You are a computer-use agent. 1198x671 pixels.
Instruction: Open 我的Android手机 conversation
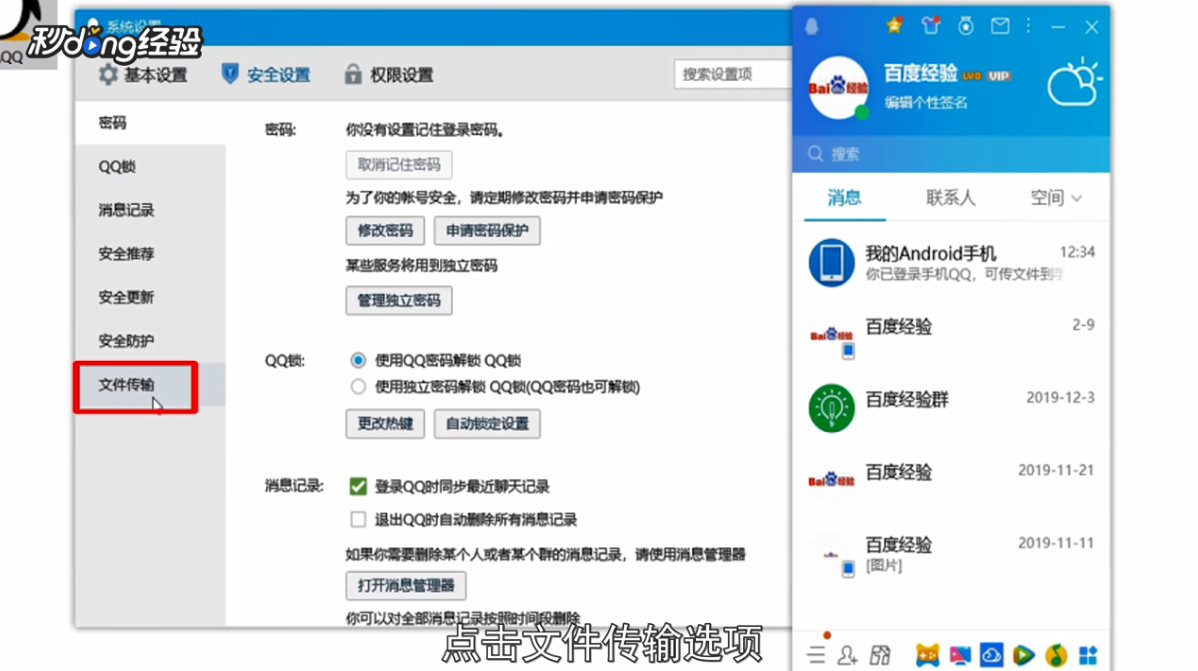(951, 262)
